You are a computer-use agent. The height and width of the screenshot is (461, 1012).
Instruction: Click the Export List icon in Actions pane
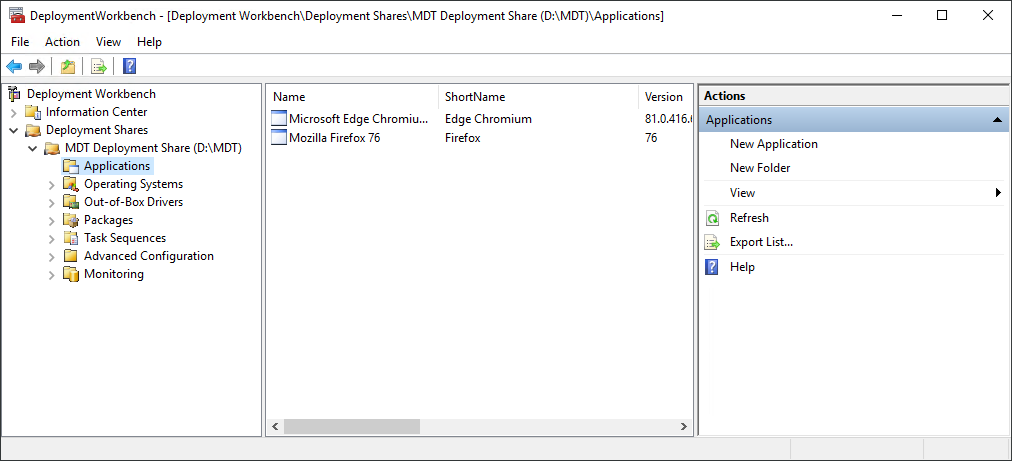pos(712,243)
